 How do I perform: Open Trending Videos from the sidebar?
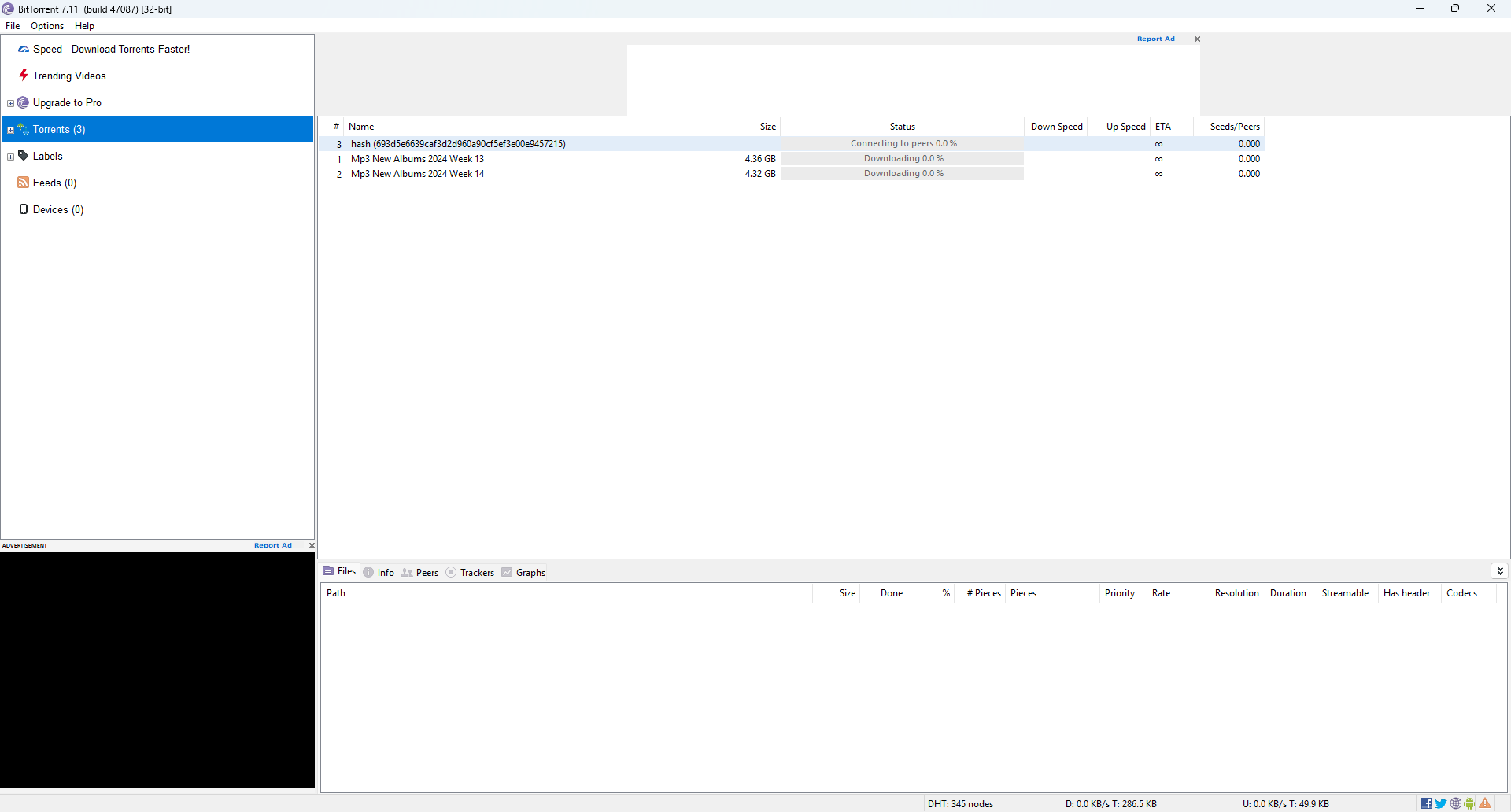69,76
